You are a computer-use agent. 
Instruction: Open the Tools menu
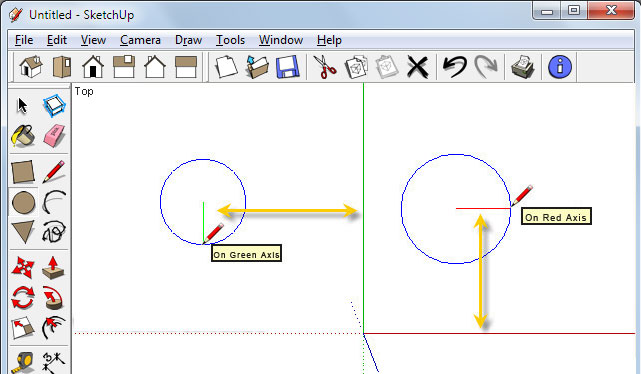(x=231, y=40)
